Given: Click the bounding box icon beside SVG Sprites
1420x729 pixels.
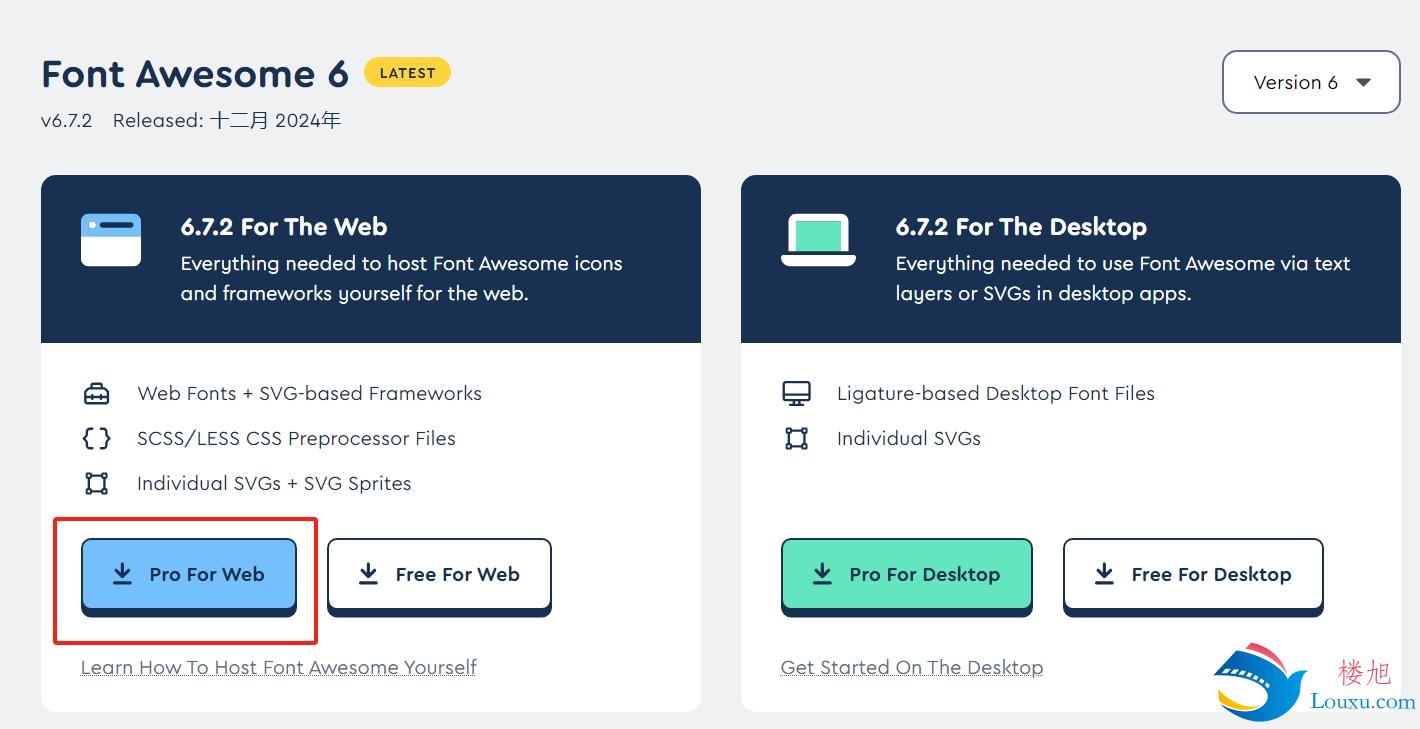Looking at the screenshot, I should [x=96, y=483].
